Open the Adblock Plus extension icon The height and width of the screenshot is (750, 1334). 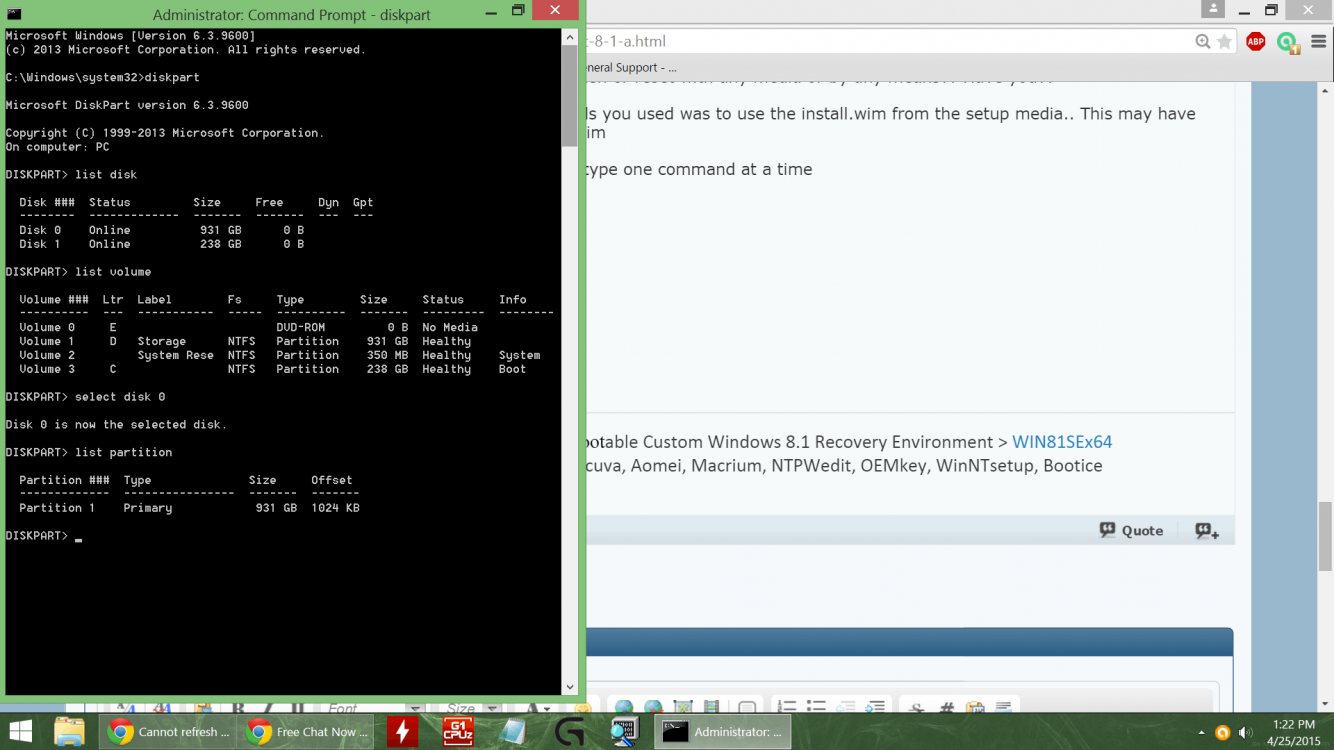point(1255,41)
